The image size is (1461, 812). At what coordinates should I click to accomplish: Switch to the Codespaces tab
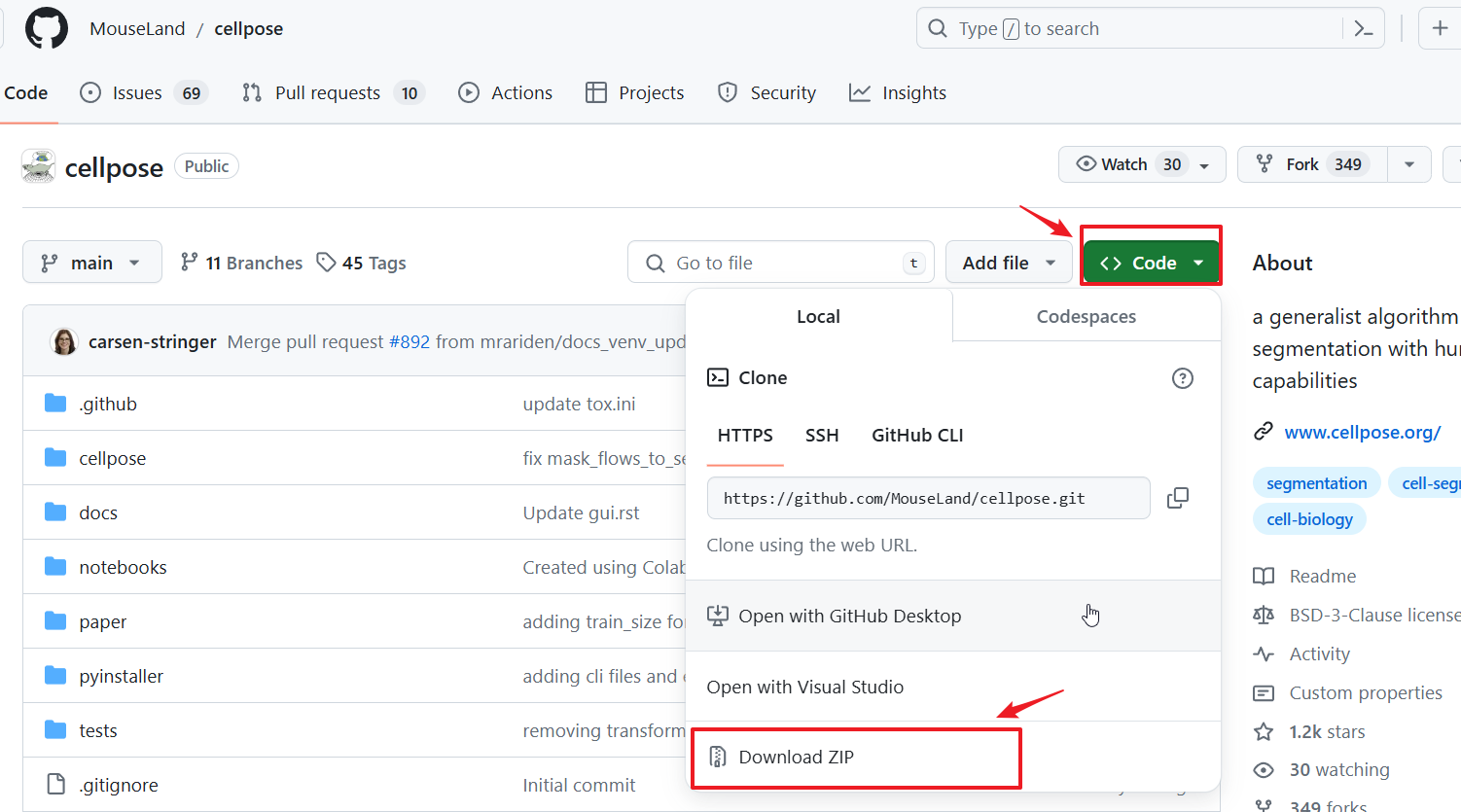coord(1086,316)
